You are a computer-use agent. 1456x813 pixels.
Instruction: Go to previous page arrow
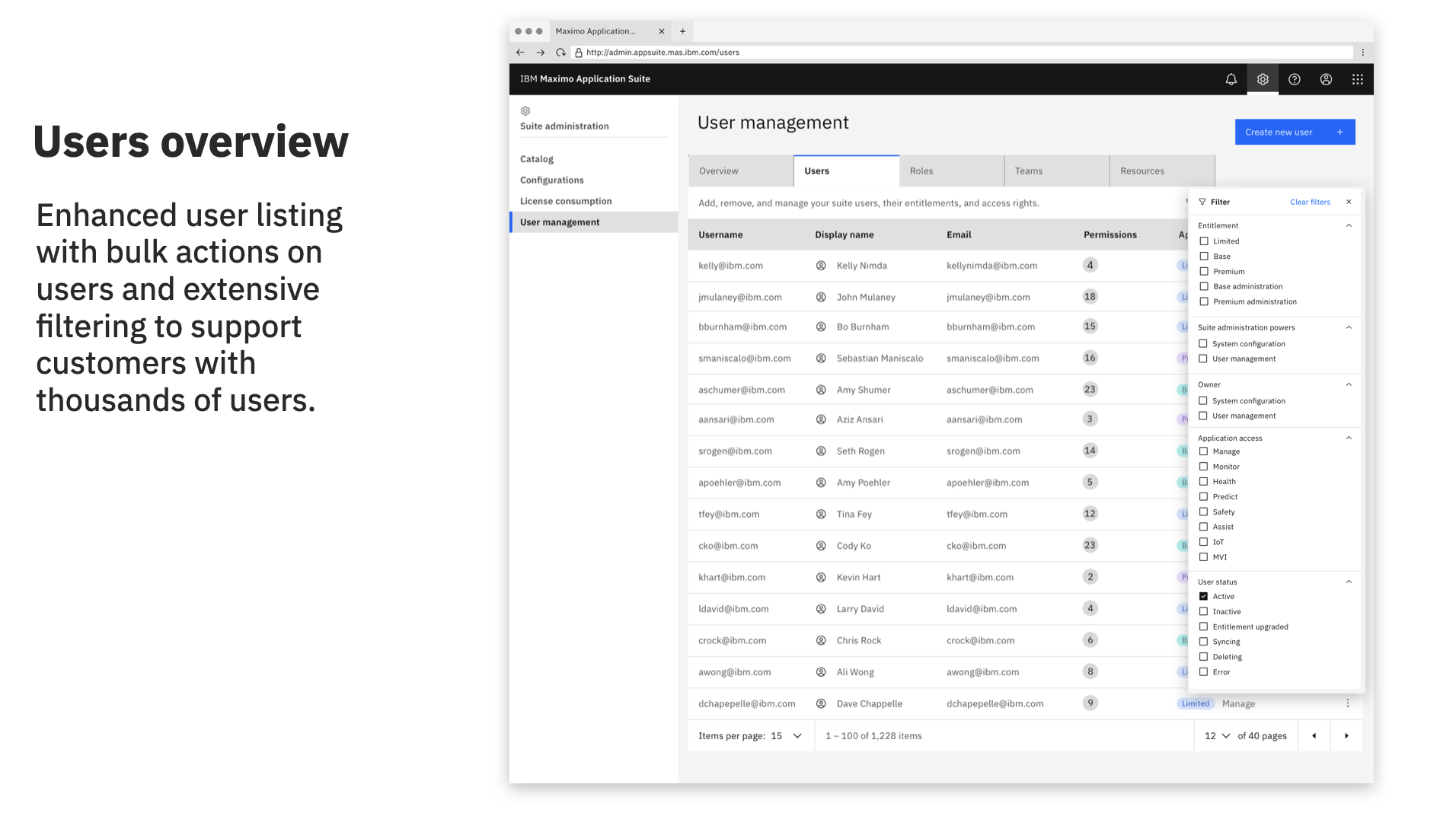coord(1314,735)
